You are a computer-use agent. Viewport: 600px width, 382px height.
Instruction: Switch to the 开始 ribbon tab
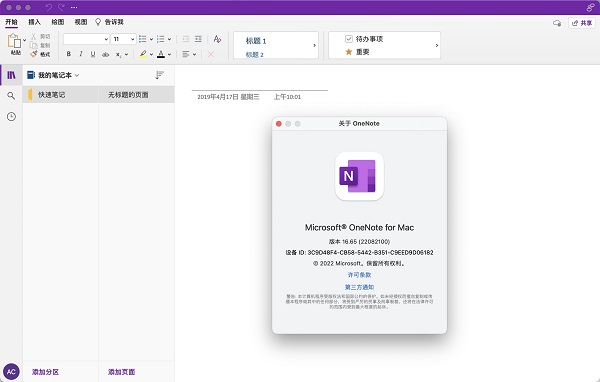(x=11, y=22)
